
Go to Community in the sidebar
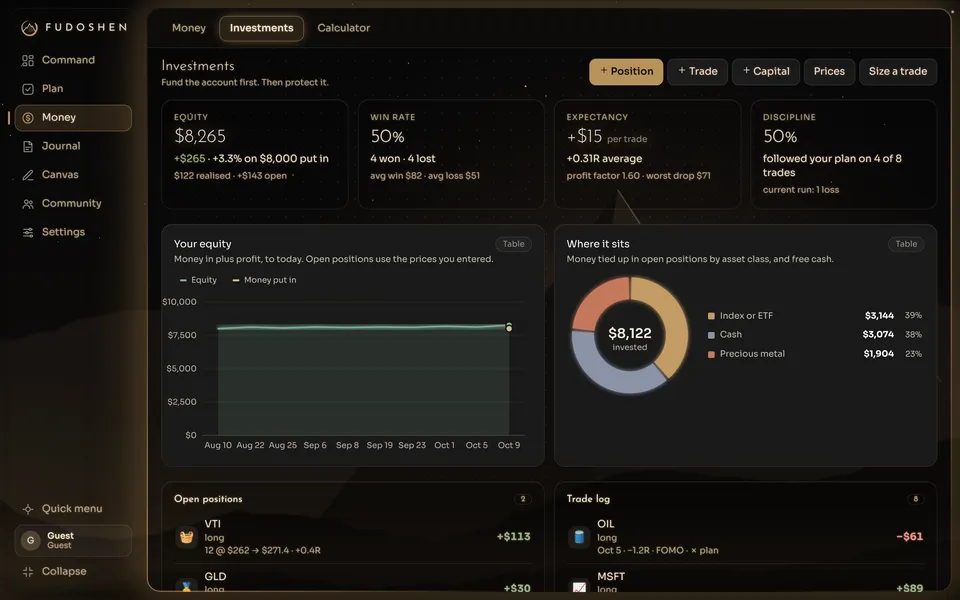[x=72, y=204]
